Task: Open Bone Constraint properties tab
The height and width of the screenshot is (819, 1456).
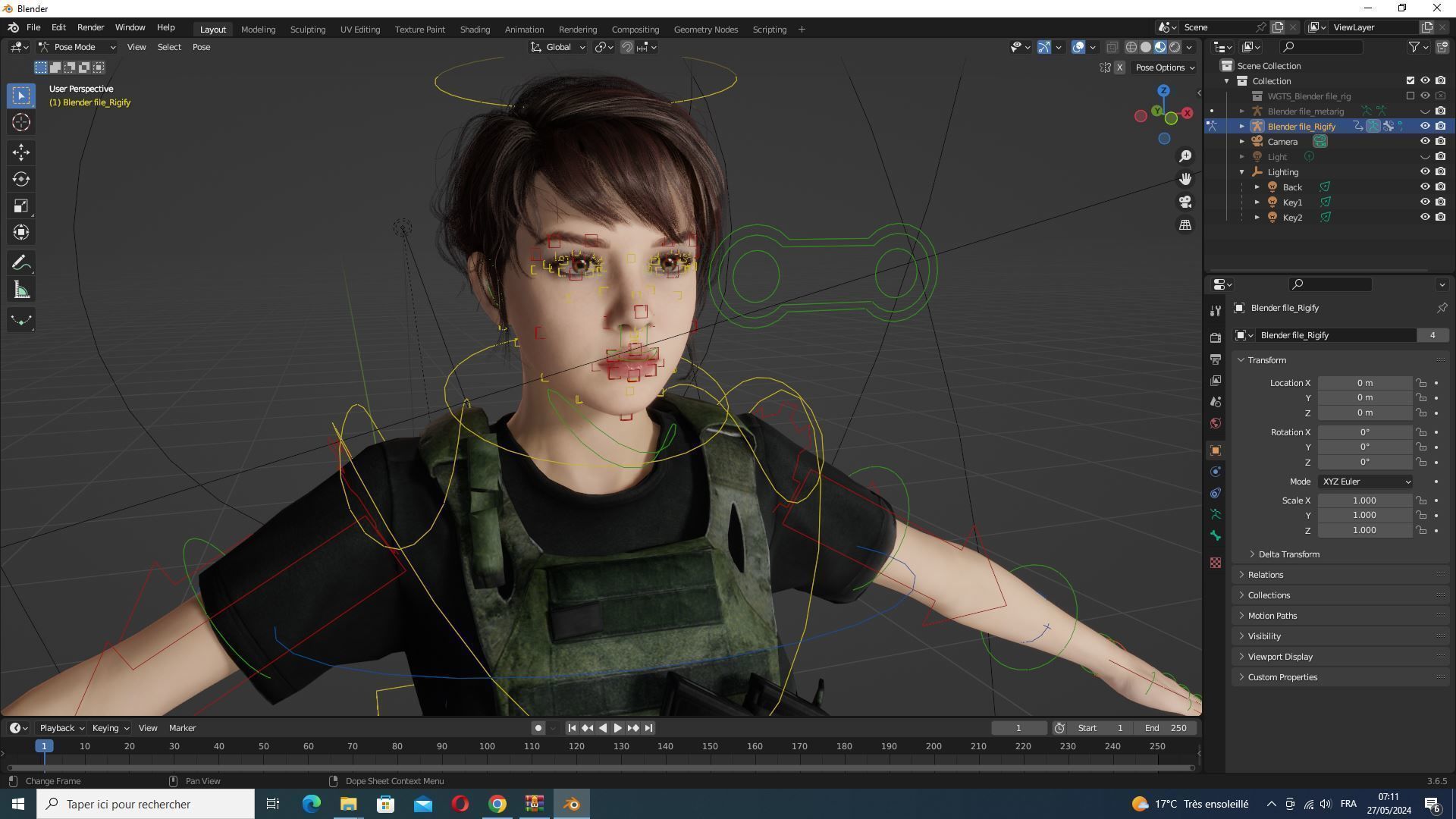Action: click(x=1216, y=493)
